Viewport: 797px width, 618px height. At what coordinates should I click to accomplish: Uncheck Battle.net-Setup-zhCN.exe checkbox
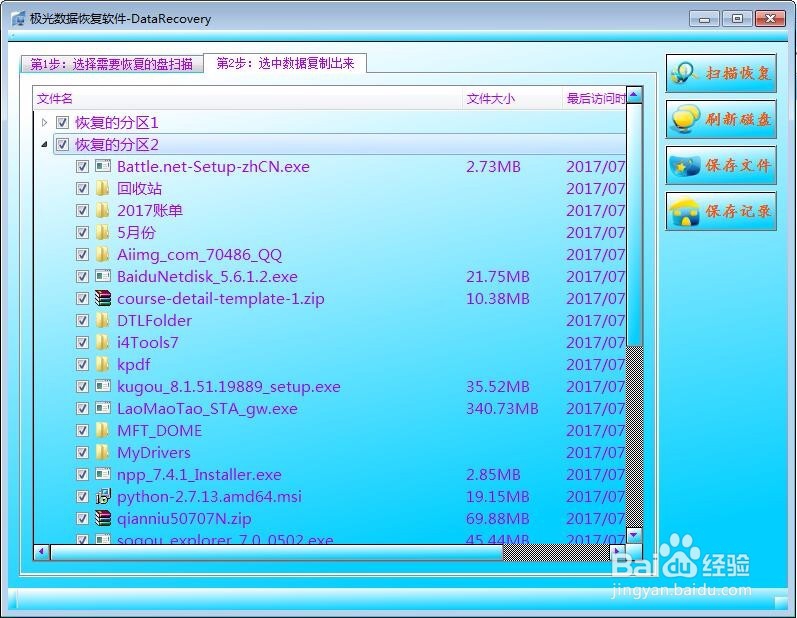click(82, 166)
